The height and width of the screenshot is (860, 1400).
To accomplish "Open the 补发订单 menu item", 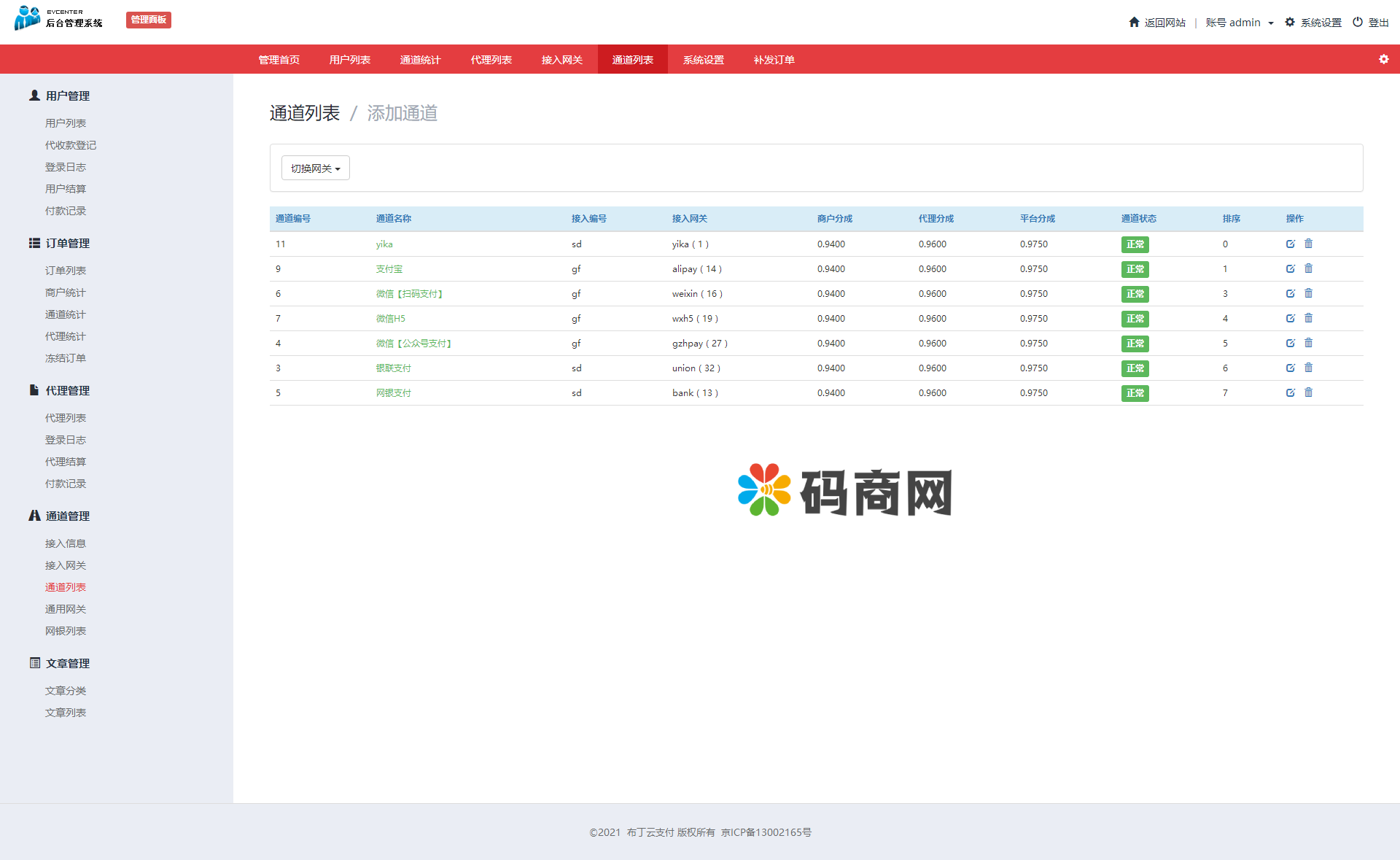I will point(774,59).
